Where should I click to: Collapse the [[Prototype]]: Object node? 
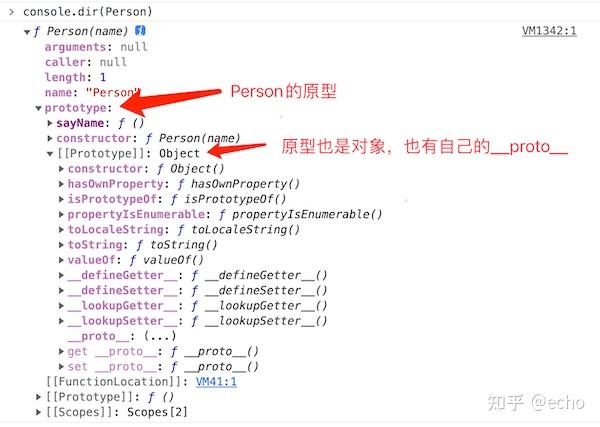(50, 154)
